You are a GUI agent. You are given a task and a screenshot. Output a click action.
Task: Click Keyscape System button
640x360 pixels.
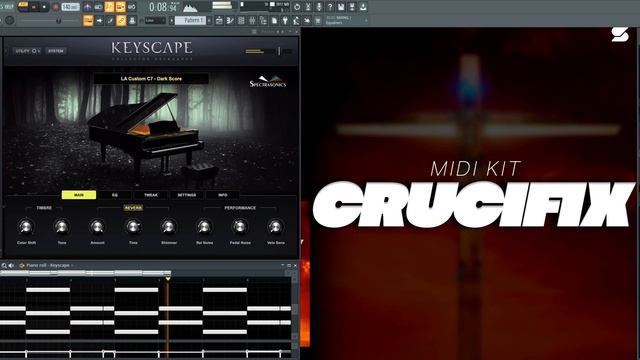point(56,51)
